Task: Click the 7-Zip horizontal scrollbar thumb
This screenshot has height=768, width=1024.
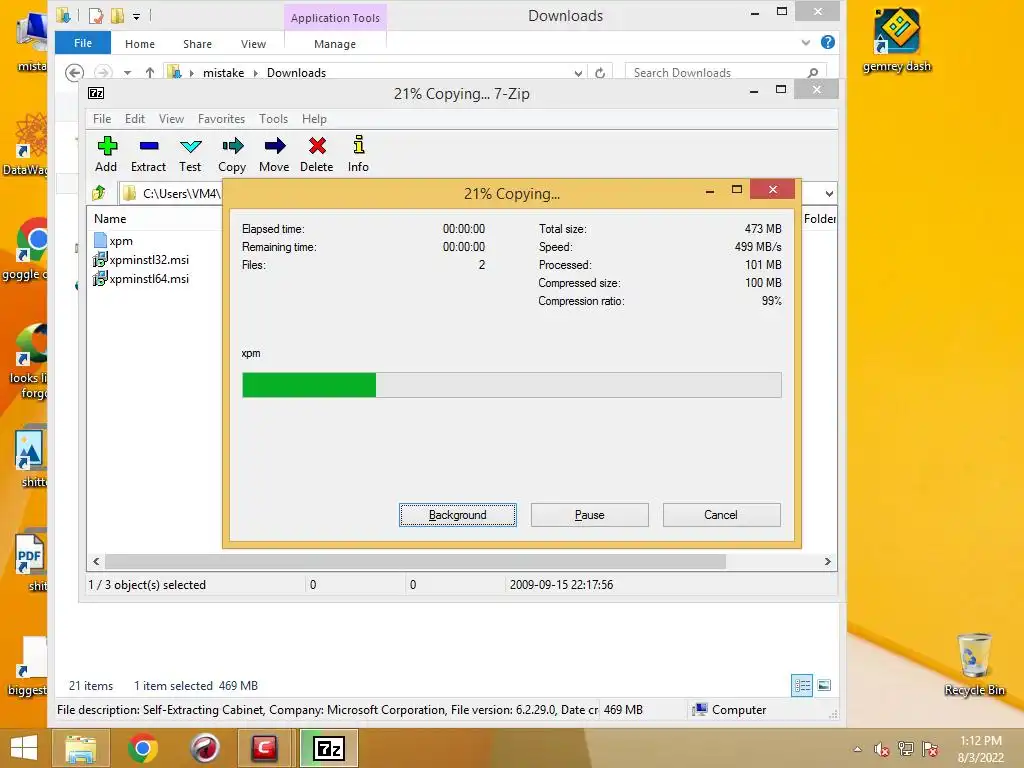Action: pos(415,562)
